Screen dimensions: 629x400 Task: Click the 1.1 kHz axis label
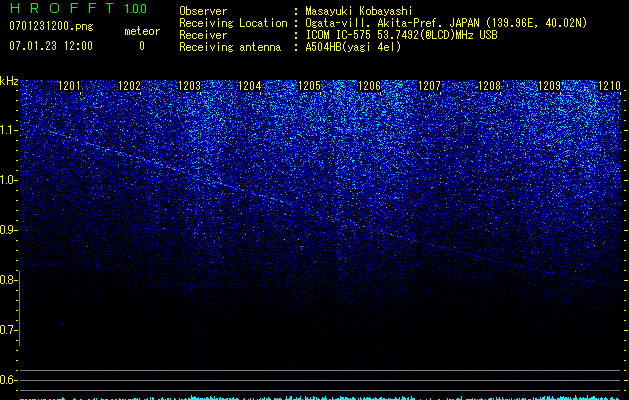coord(8,130)
